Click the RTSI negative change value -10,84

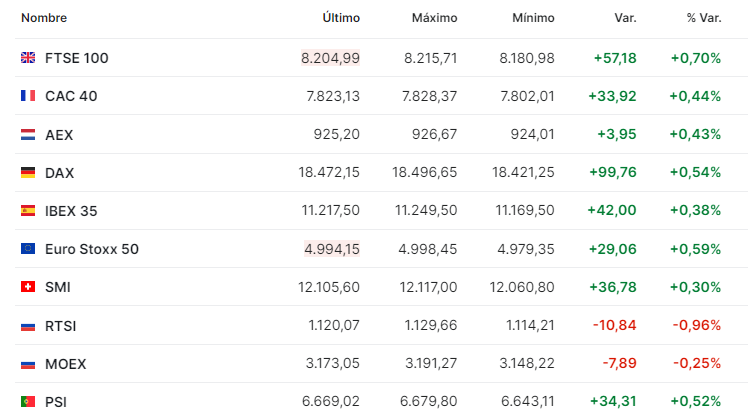pyautogui.click(x=614, y=325)
